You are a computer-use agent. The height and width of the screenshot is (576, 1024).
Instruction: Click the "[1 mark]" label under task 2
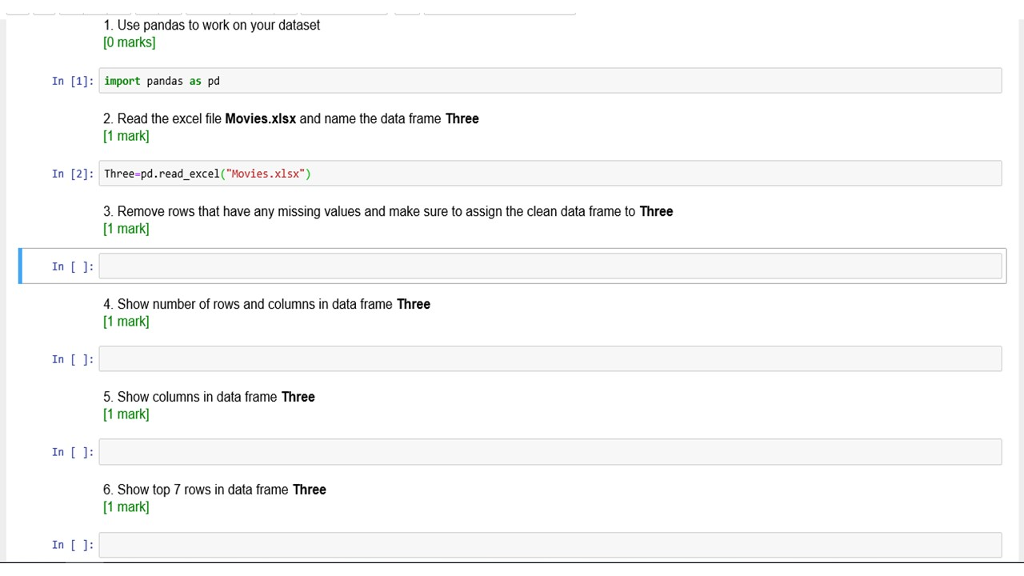126,136
